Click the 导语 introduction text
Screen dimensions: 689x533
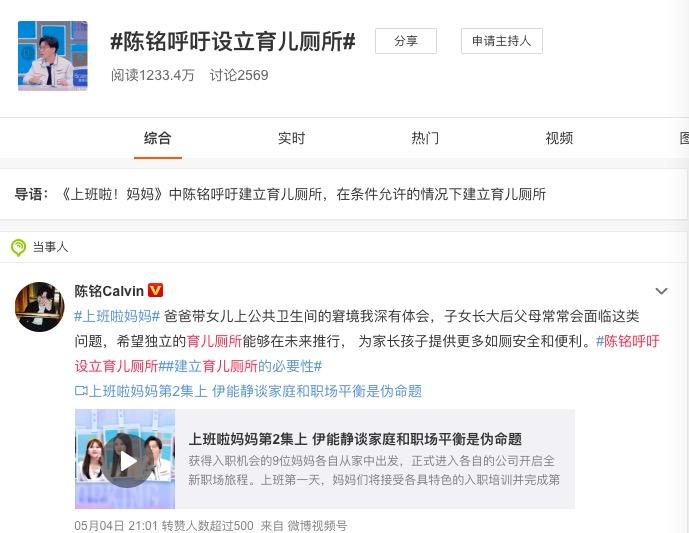(x=280, y=194)
